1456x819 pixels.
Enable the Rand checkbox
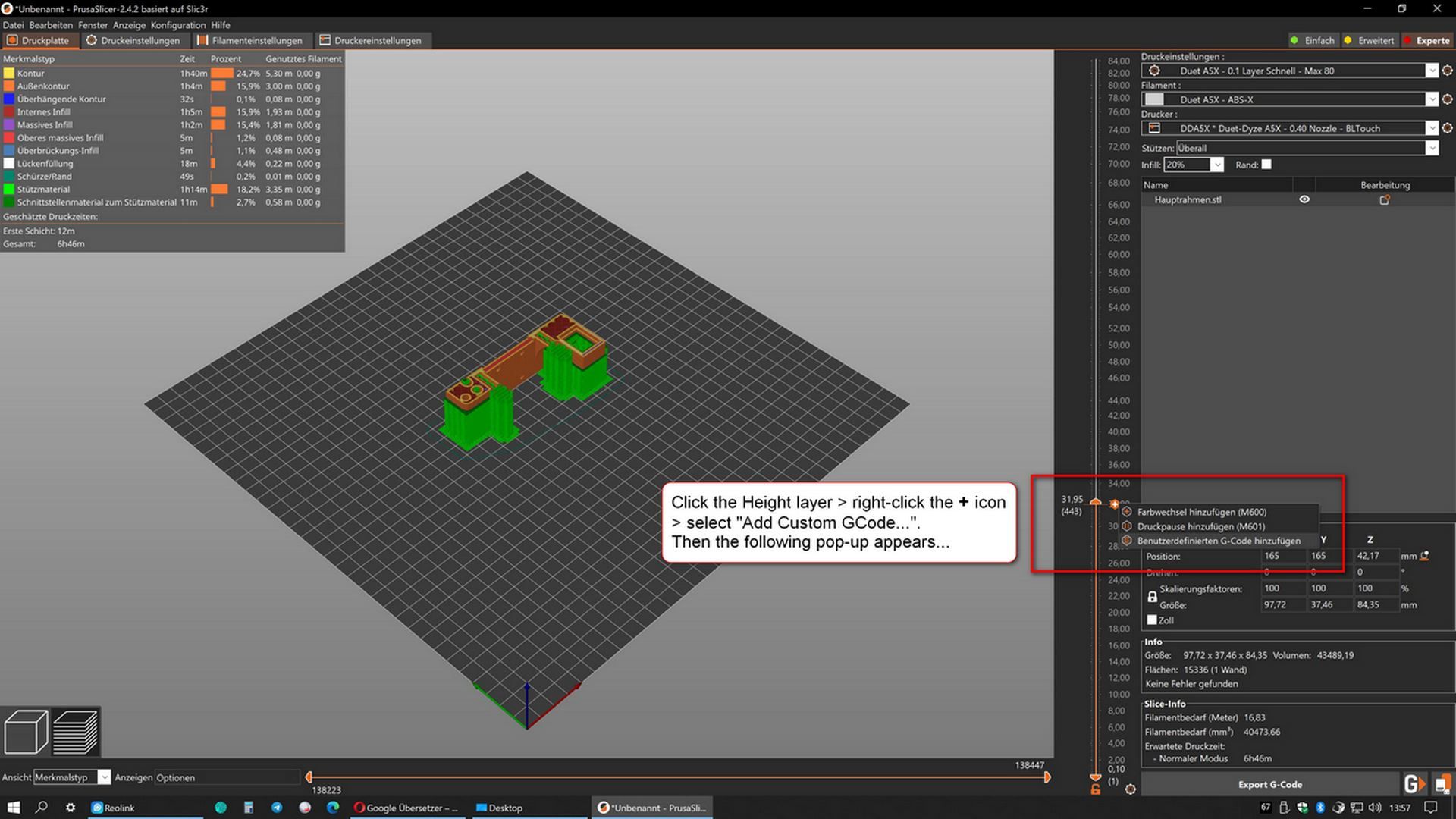[1266, 165]
